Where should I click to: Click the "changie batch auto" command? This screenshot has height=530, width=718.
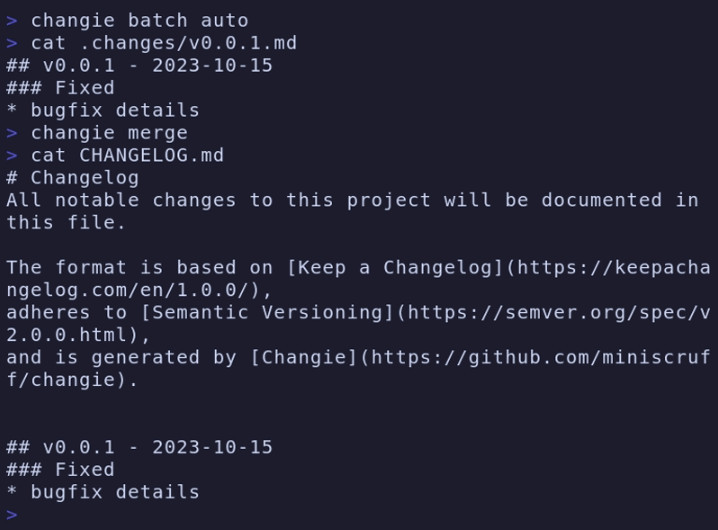(139, 20)
